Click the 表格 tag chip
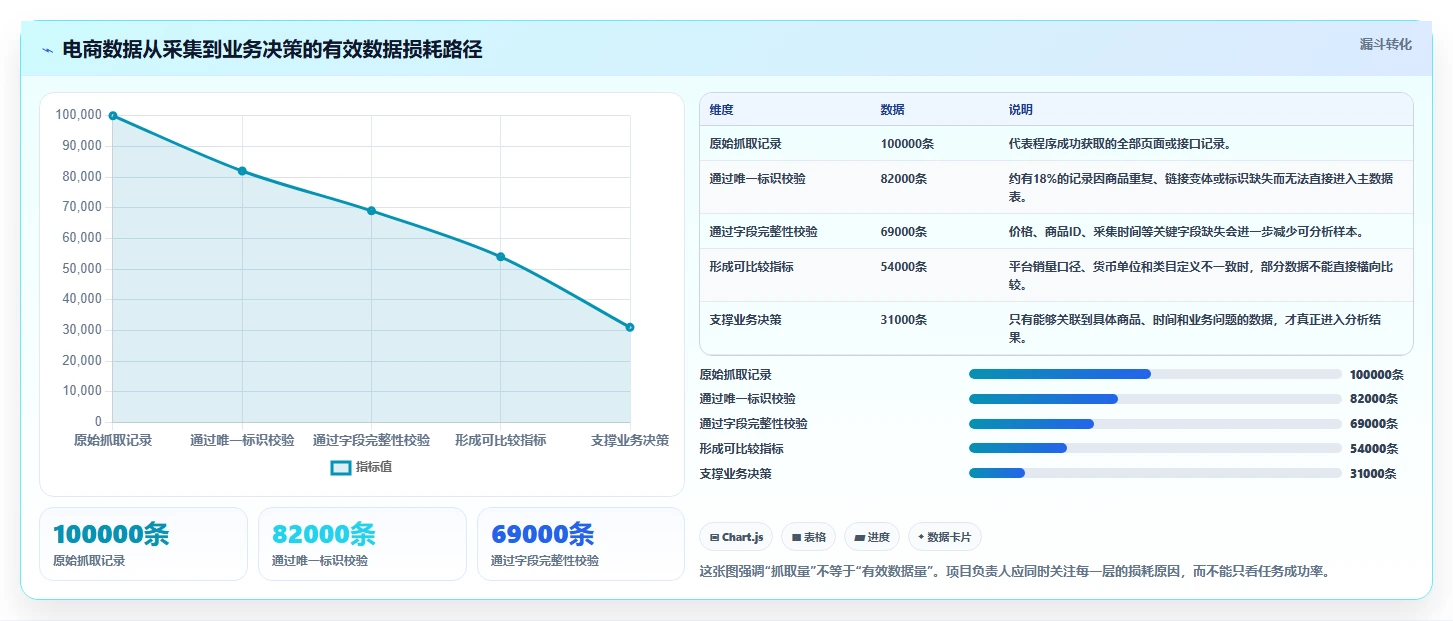The width and height of the screenshot is (1453, 621). pyautogui.click(x=808, y=537)
